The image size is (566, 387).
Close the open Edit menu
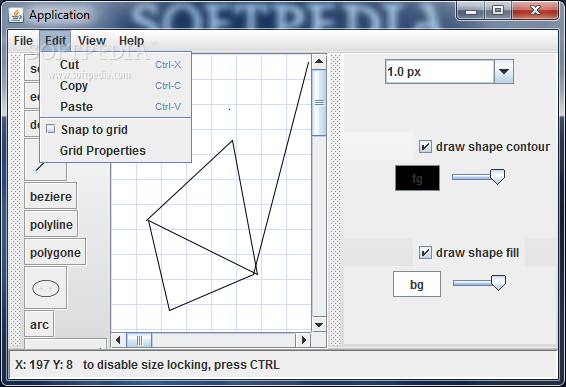coord(55,41)
